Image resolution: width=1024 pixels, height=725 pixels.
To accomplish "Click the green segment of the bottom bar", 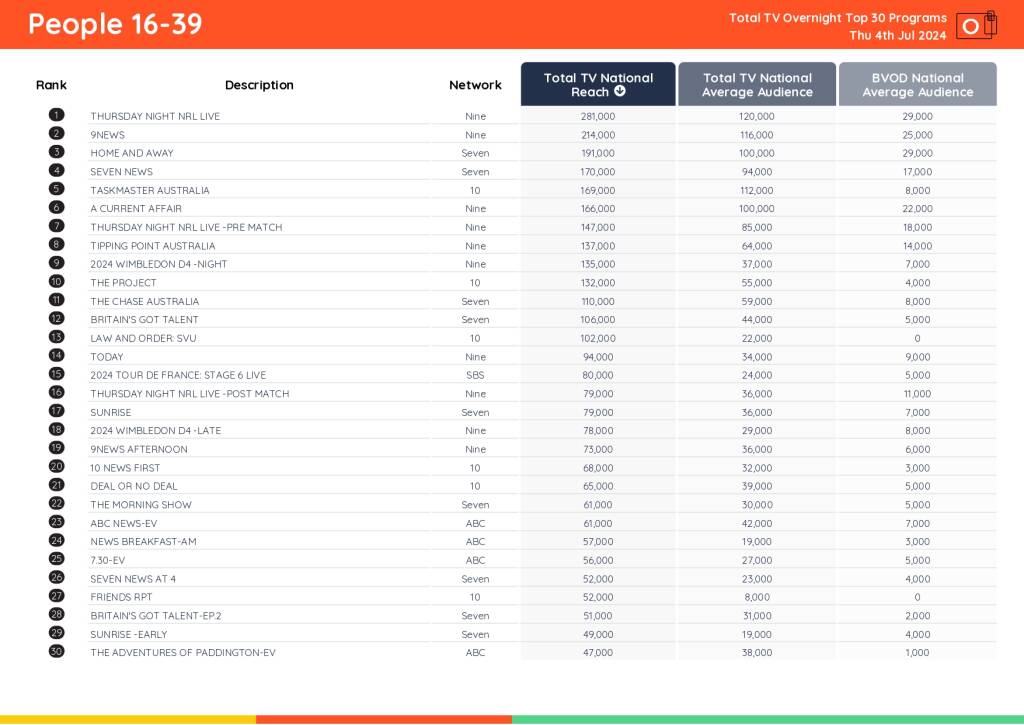I will (x=770, y=718).
